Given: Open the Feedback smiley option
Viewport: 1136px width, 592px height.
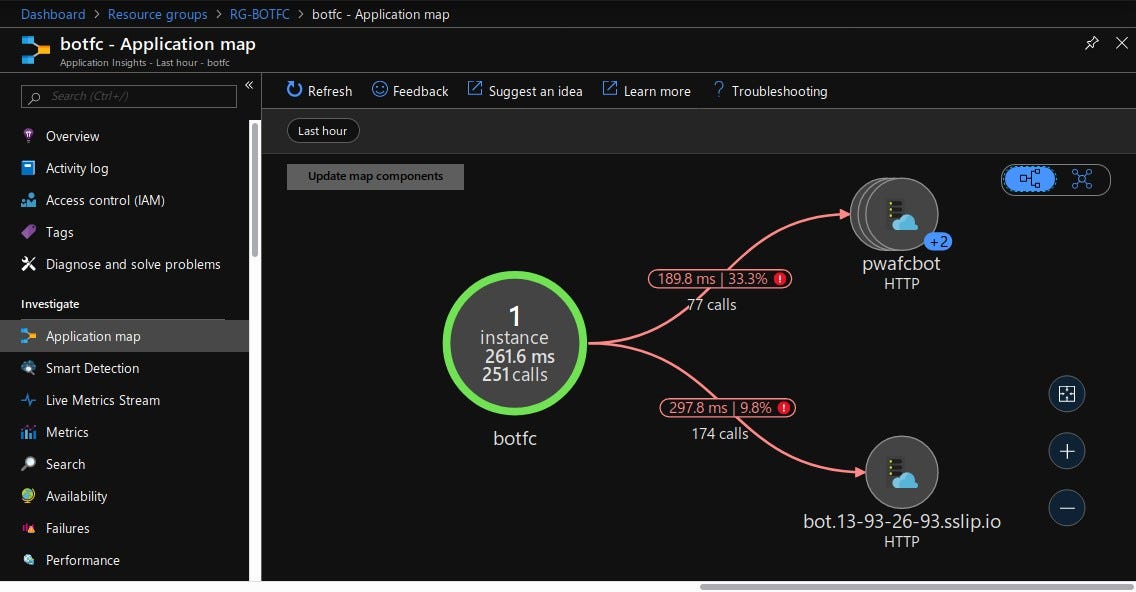Looking at the screenshot, I should [410, 91].
